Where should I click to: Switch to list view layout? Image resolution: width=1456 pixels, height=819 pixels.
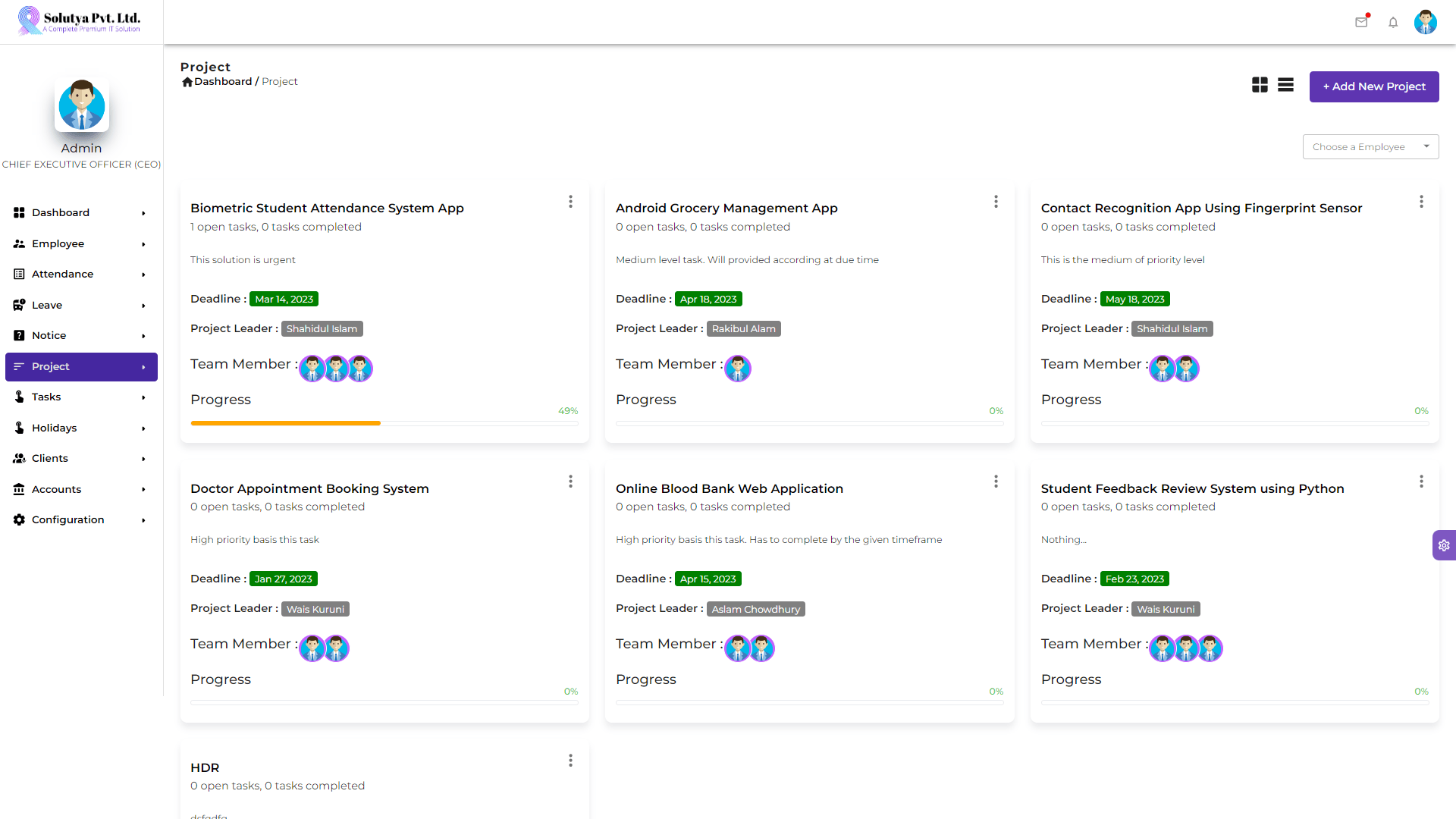(1285, 85)
